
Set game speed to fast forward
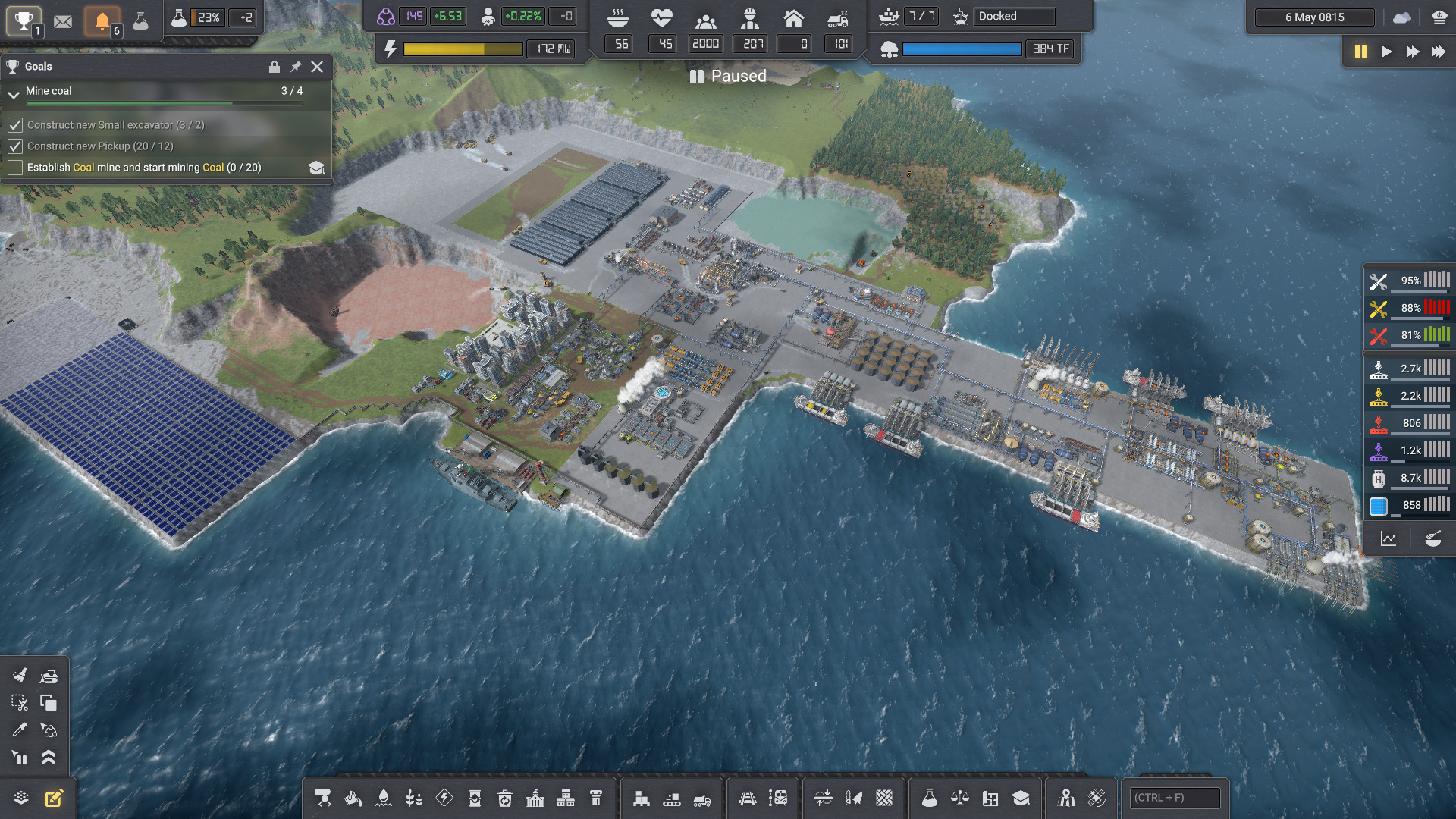[x=1412, y=52]
